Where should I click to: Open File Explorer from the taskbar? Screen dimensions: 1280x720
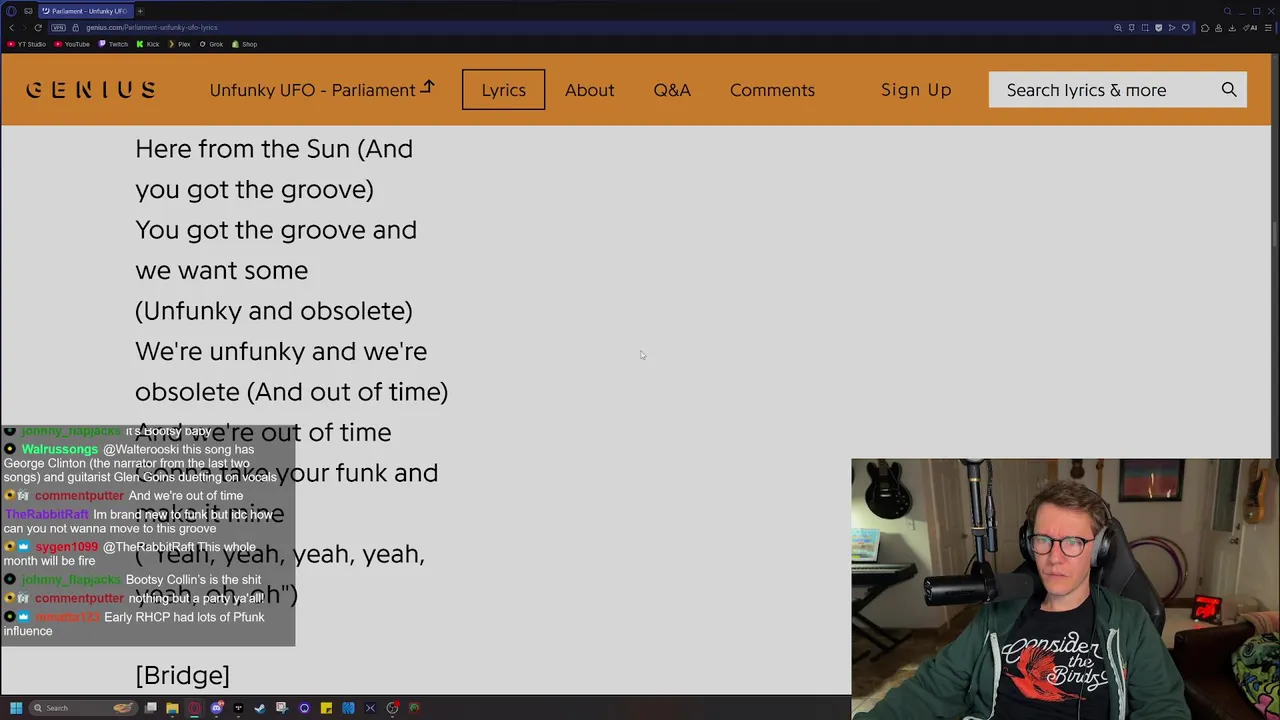coord(172,708)
